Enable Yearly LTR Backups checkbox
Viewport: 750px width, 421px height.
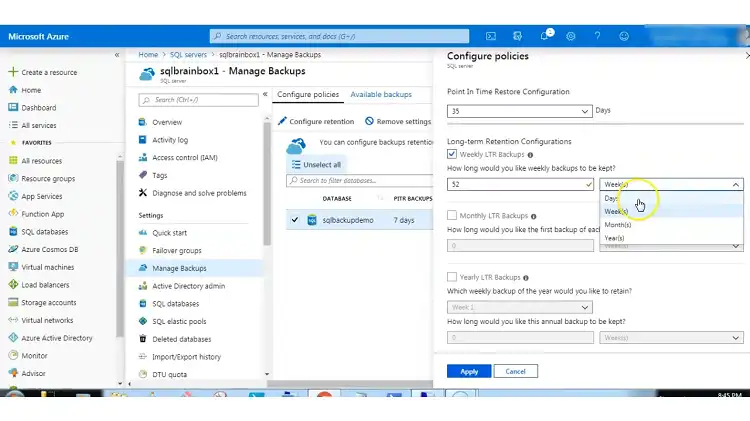click(x=452, y=277)
